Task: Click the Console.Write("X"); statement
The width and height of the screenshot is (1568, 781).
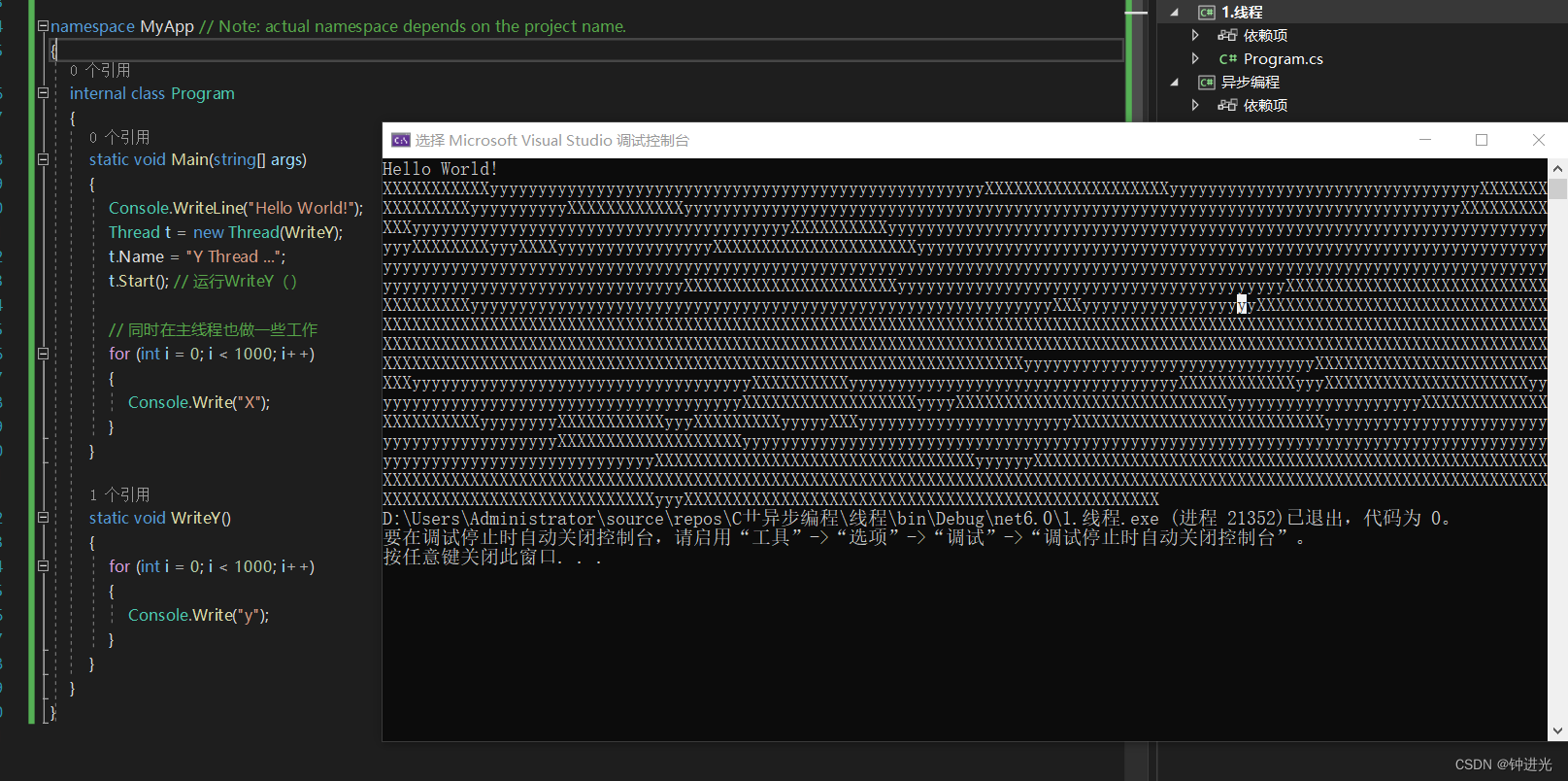Action: tap(199, 402)
